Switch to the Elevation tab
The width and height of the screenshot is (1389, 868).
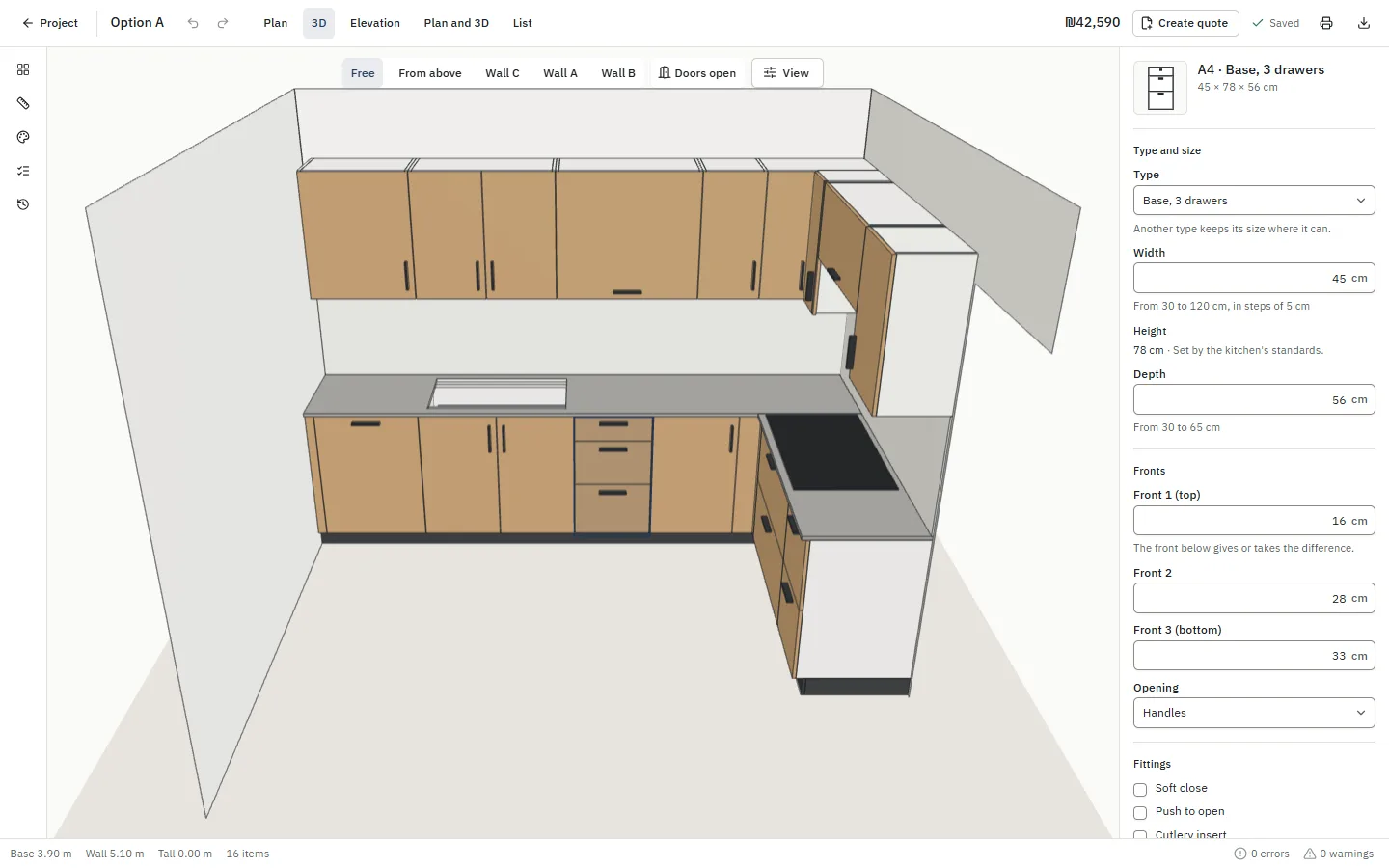tap(375, 23)
